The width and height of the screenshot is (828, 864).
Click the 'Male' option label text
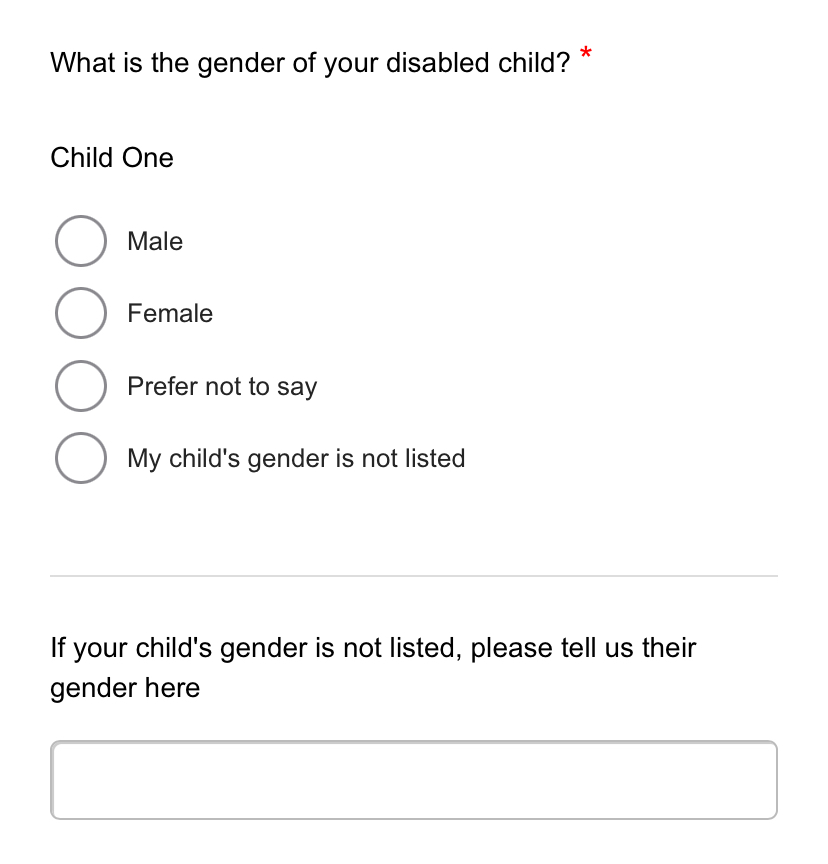point(155,241)
